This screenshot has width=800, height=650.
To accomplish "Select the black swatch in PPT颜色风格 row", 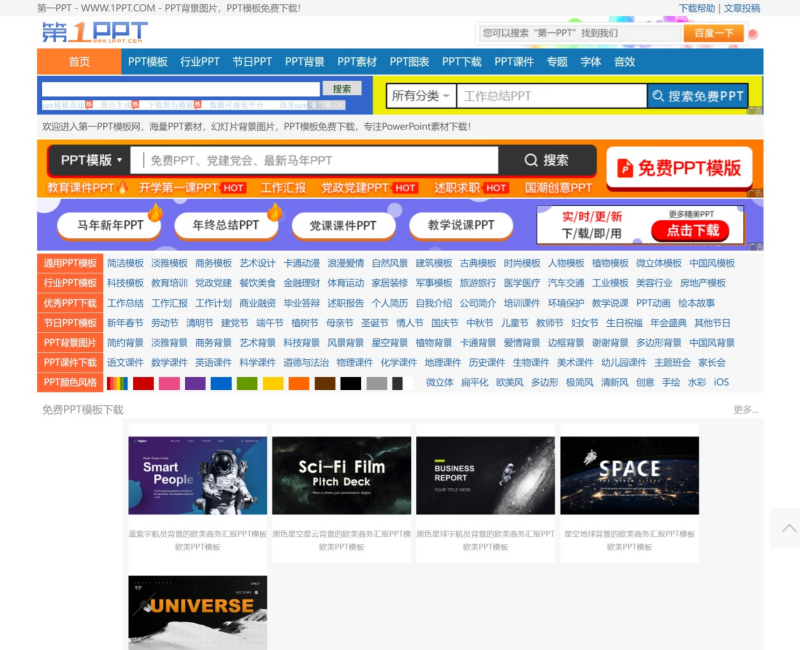I will (349, 382).
